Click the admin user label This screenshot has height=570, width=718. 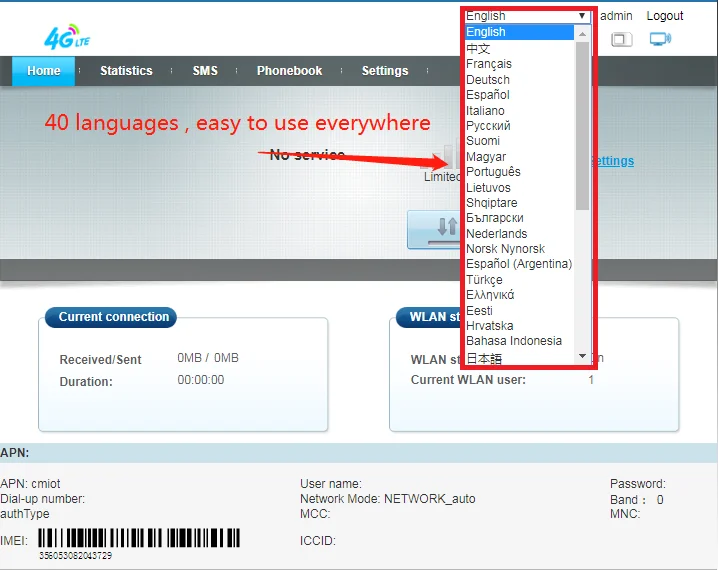616,16
